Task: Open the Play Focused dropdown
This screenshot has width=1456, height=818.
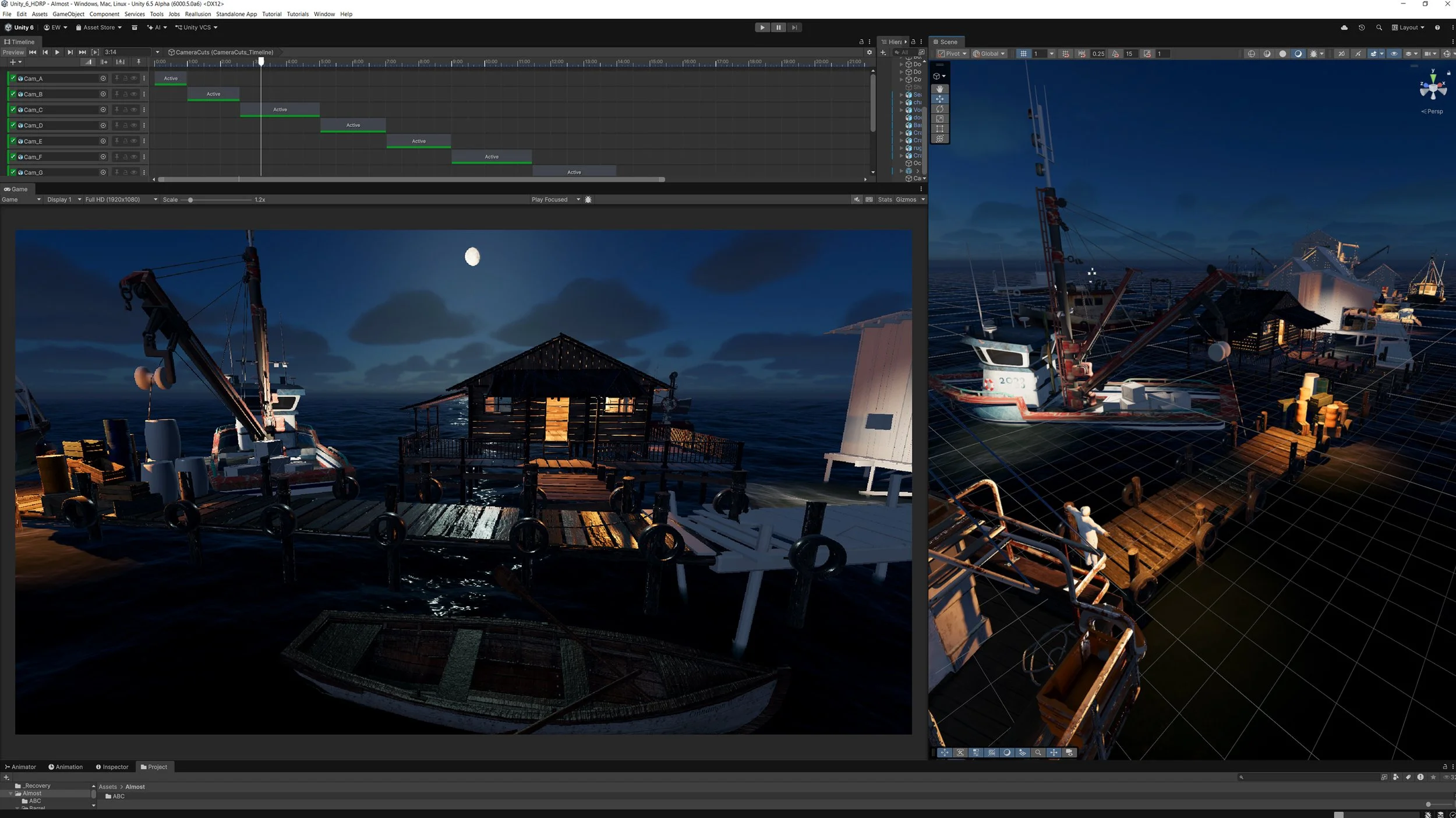Action: coord(555,200)
